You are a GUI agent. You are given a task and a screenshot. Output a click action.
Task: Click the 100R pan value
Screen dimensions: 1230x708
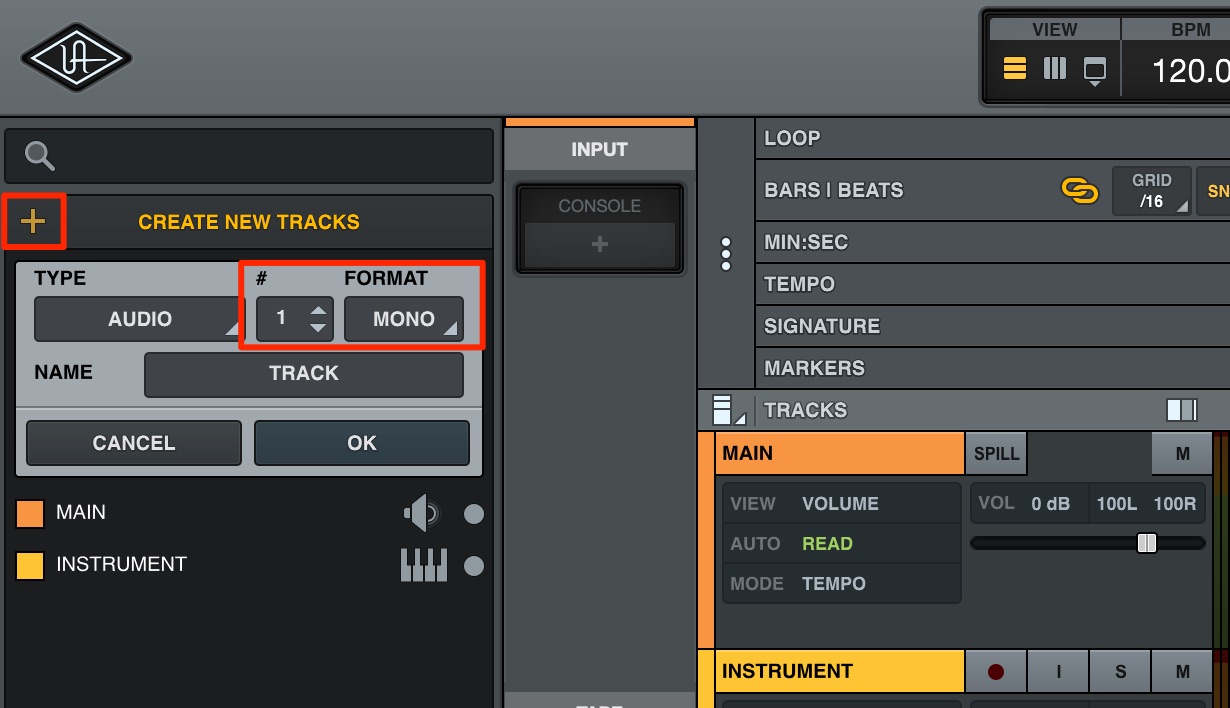(x=1175, y=504)
